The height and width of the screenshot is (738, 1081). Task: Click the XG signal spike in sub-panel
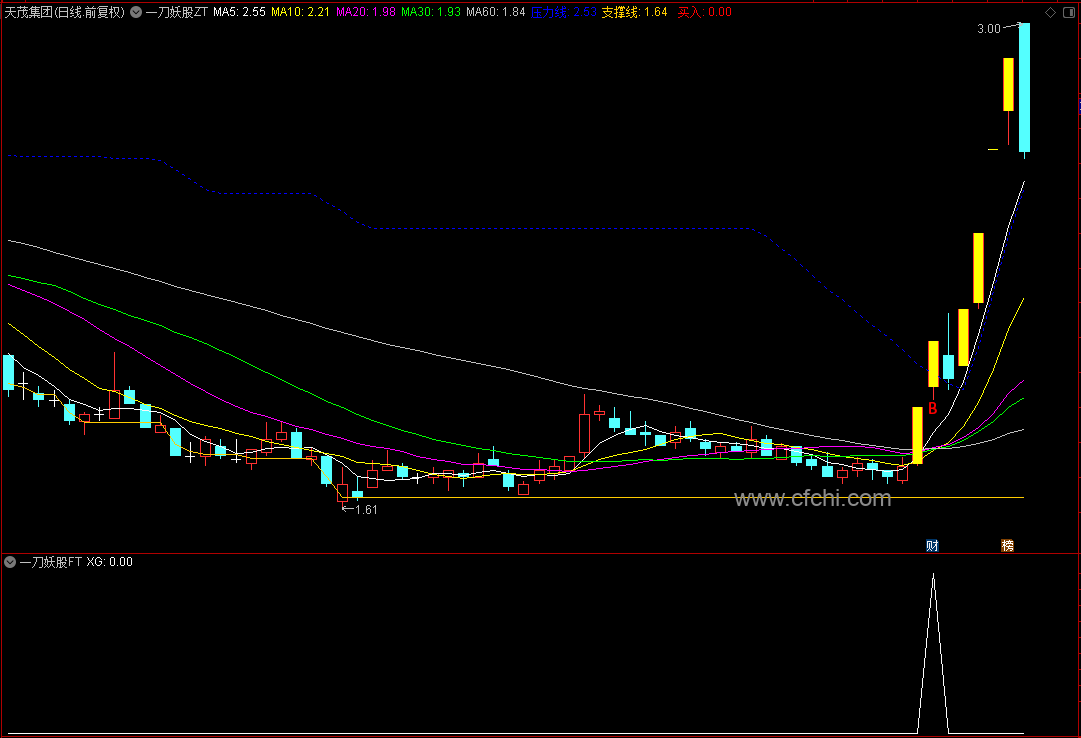933,652
